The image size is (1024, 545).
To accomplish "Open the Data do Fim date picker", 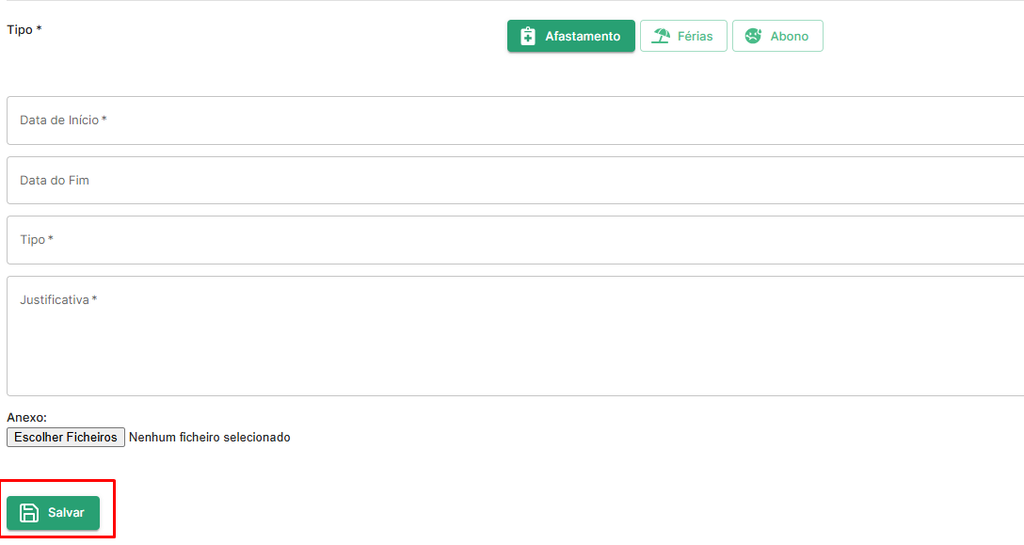I will point(515,180).
